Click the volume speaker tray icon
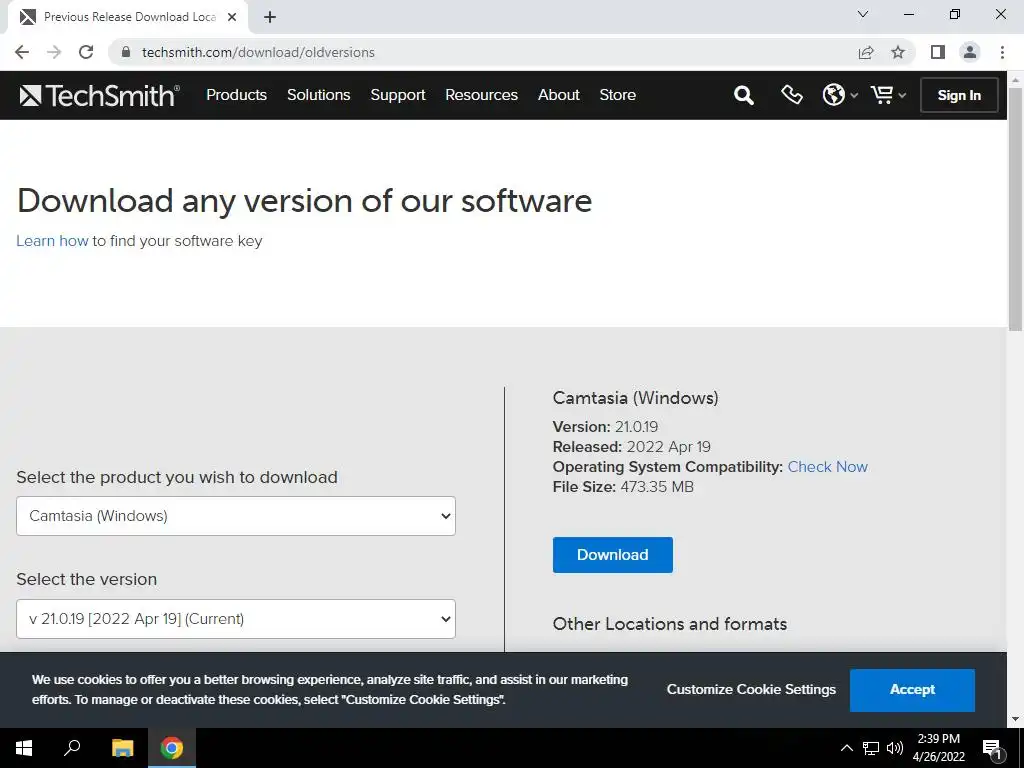1024x768 pixels. click(895, 748)
